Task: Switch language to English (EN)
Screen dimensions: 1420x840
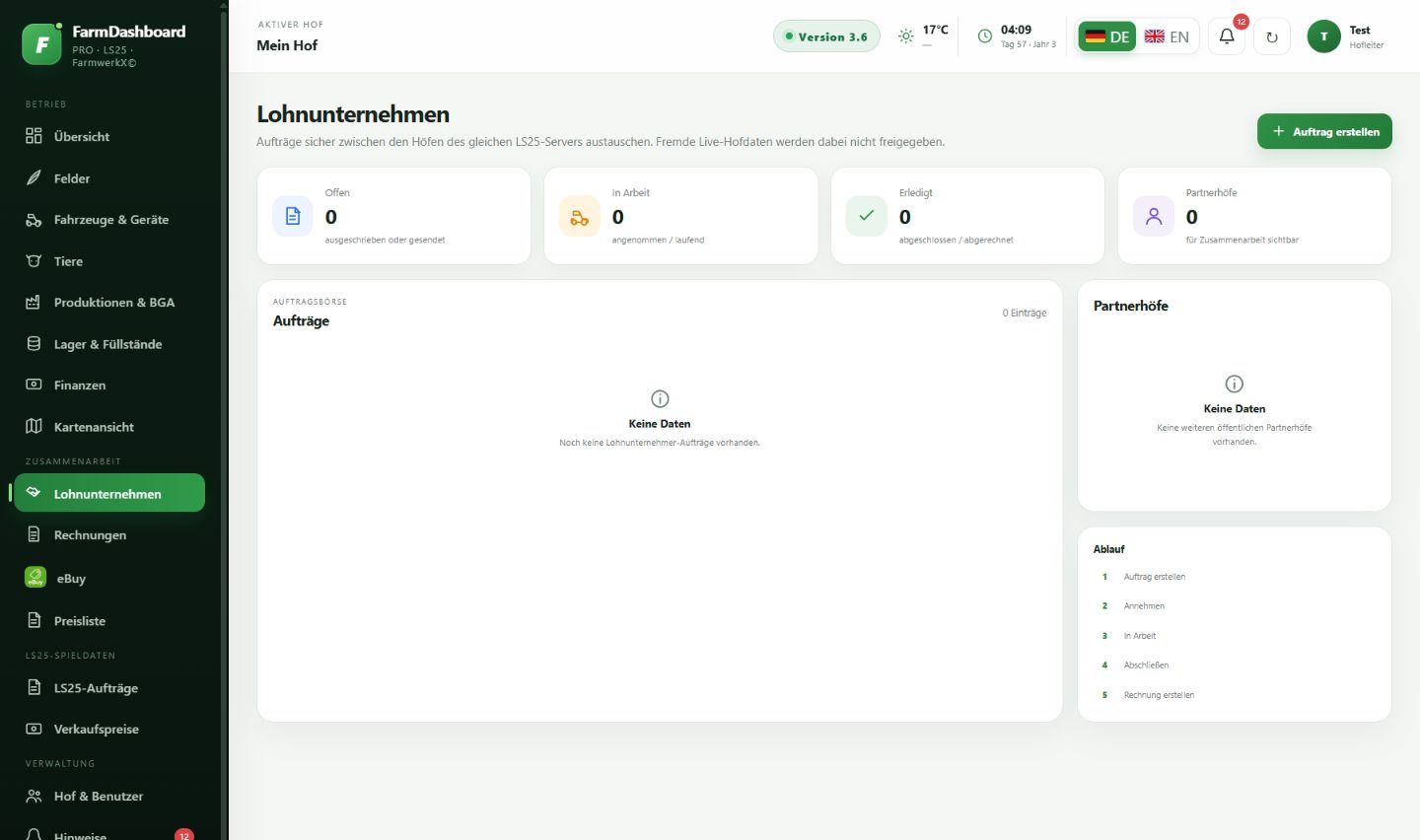Action: 1167,36
